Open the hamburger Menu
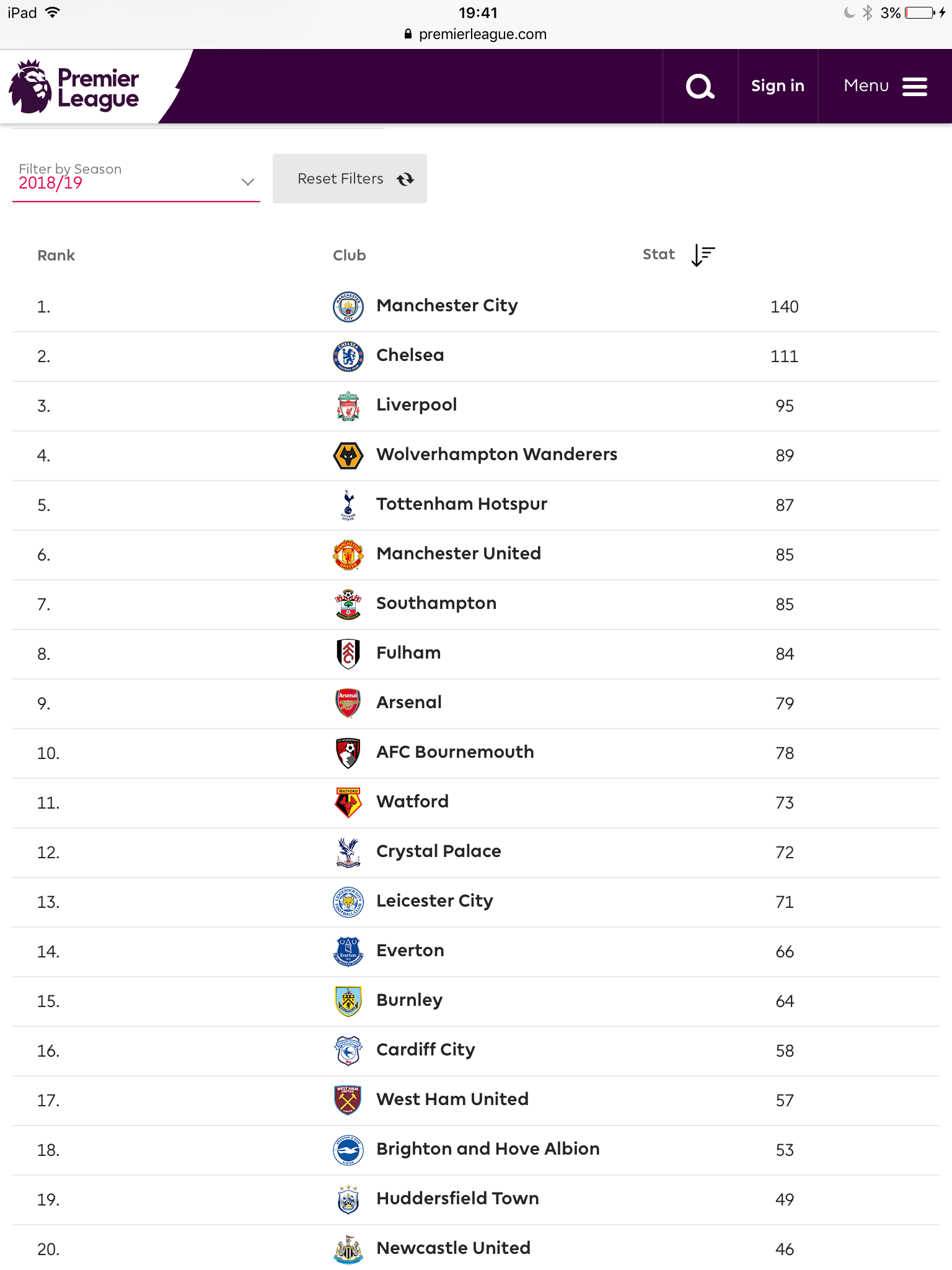Image resolution: width=952 pixels, height=1270 pixels. [x=885, y=86]
